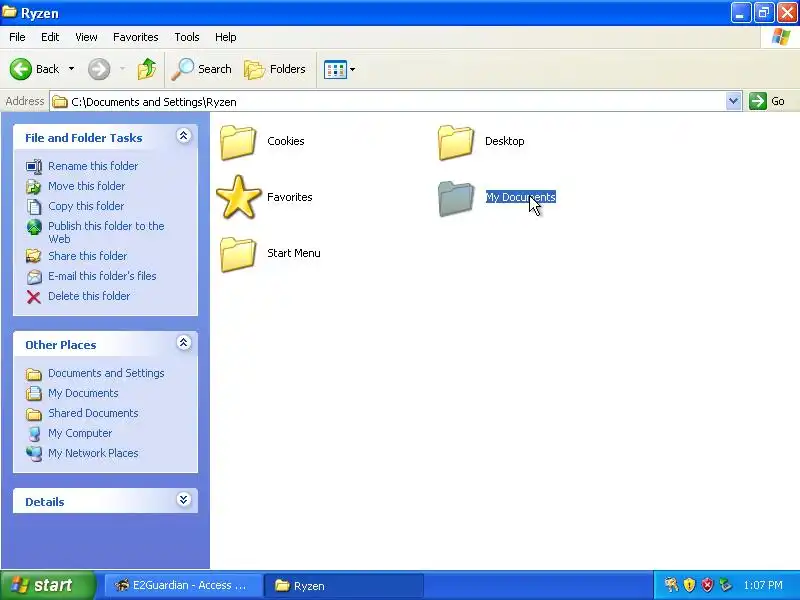Image resolution: width=800 pixels, height=600 pixels.
Task: Click the highlighted My Documents label
Action: pyautogui.click(x=520, y=197)
